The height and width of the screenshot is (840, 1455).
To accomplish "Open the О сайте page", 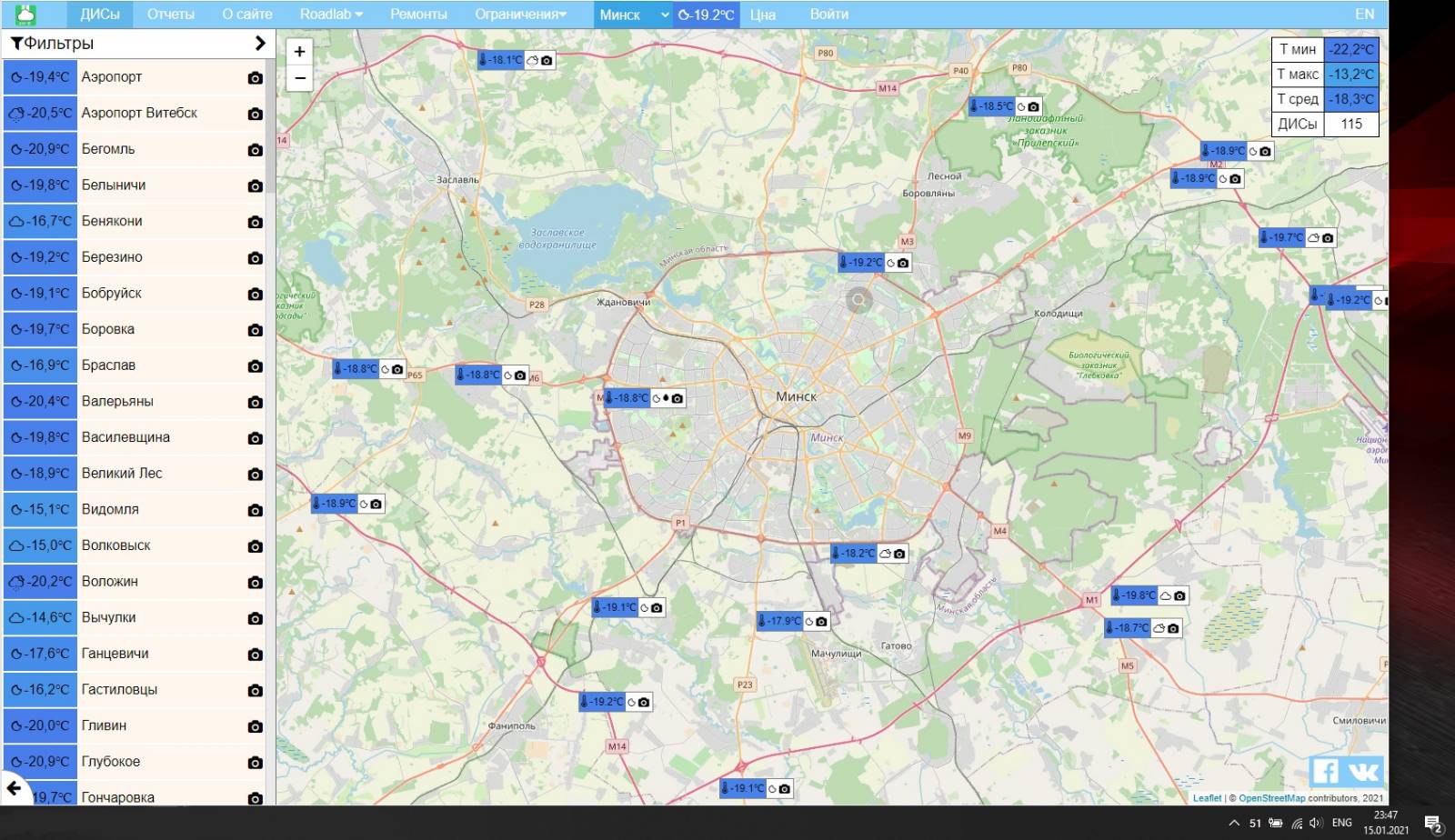I will tap(247, 15).
